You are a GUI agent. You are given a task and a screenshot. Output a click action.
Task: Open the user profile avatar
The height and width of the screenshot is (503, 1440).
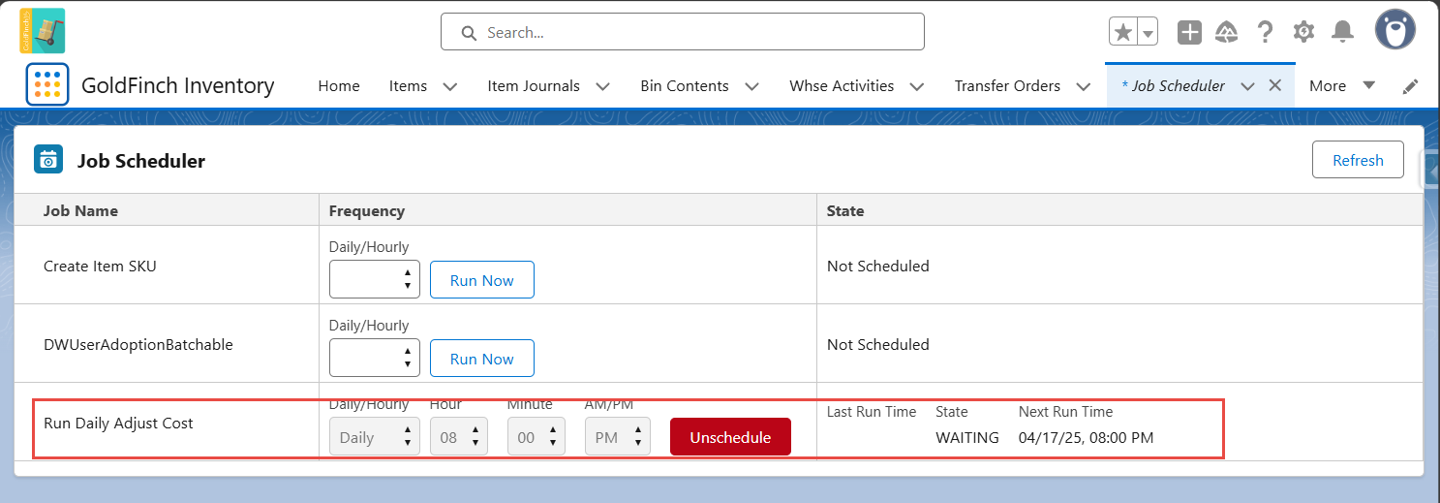coord(1395,30)
